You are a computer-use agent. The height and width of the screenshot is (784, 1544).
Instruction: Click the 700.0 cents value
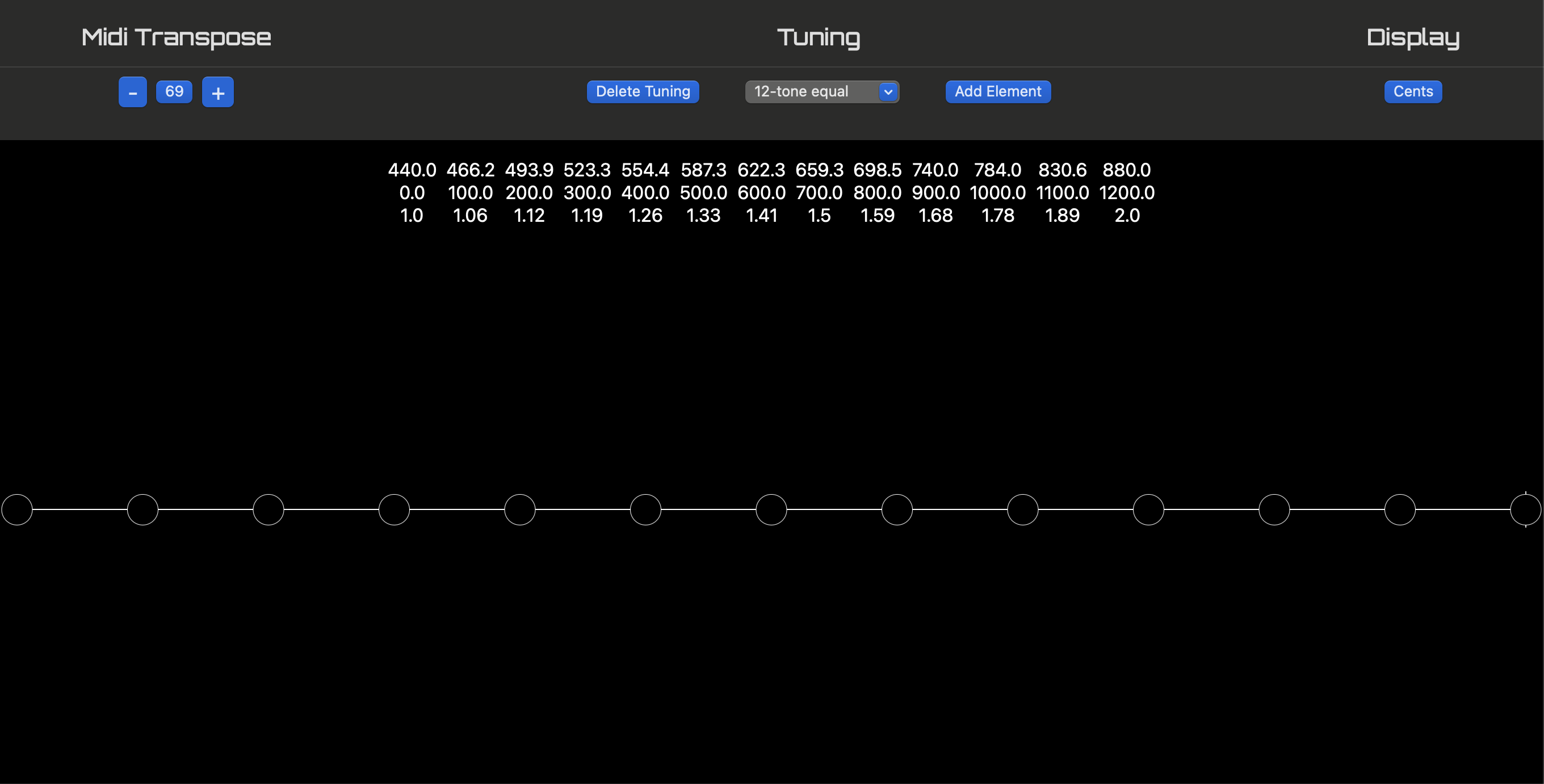click(x=819, y=193)
